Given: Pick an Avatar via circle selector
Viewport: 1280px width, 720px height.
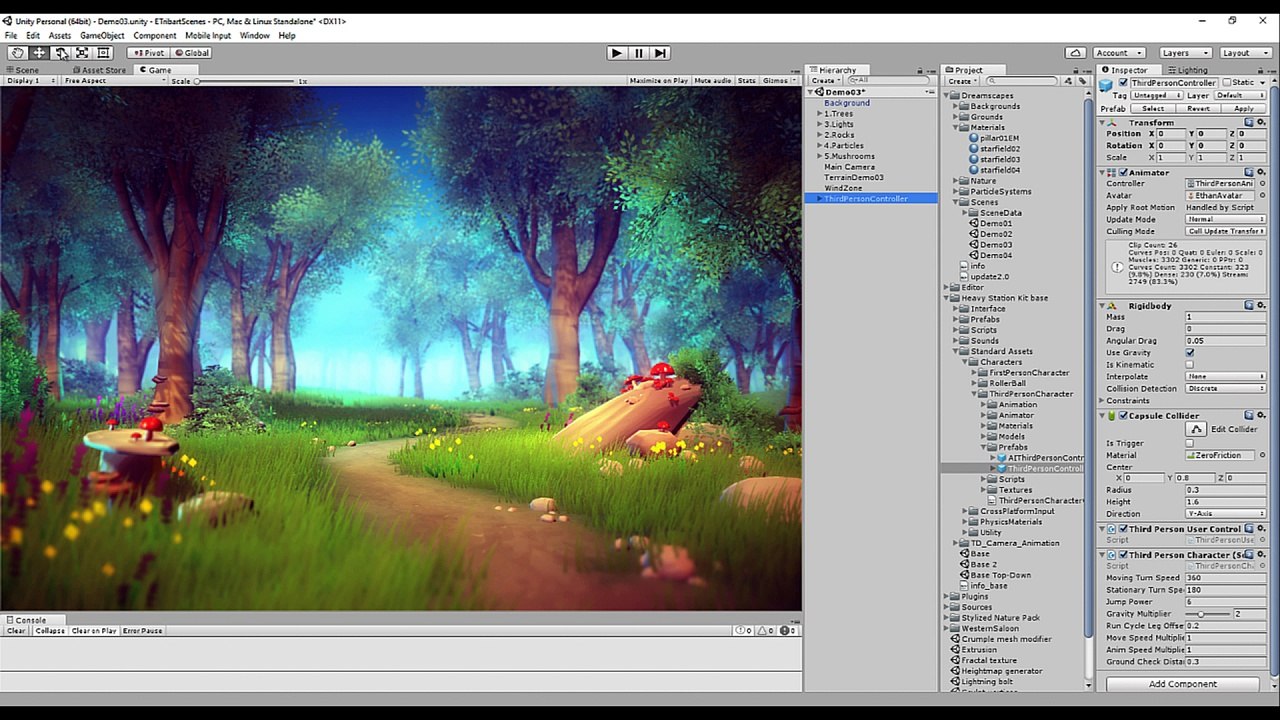Looking at the screenshot, I should click(1261, 196).
